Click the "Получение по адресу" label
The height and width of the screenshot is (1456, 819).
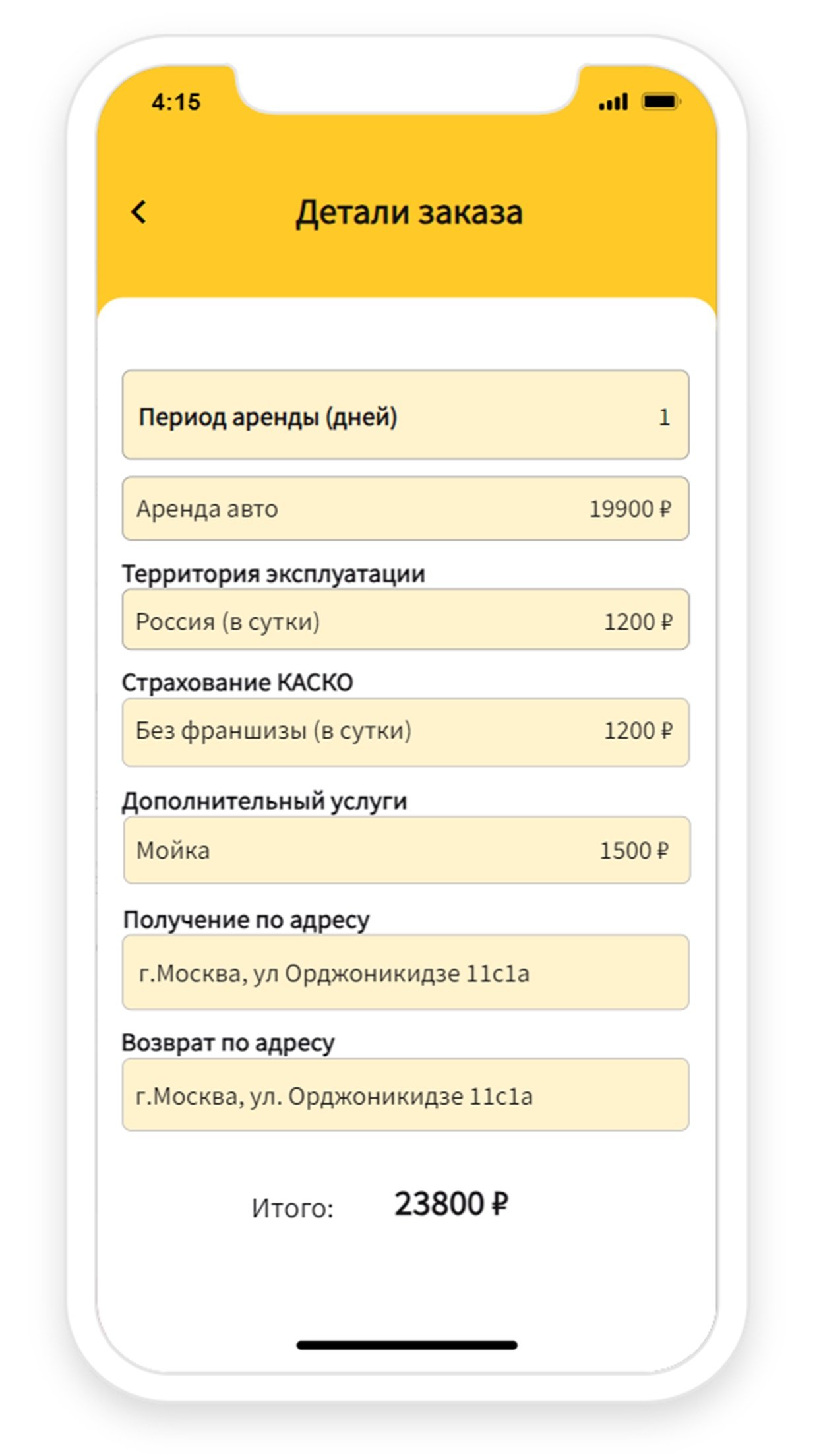246,920
